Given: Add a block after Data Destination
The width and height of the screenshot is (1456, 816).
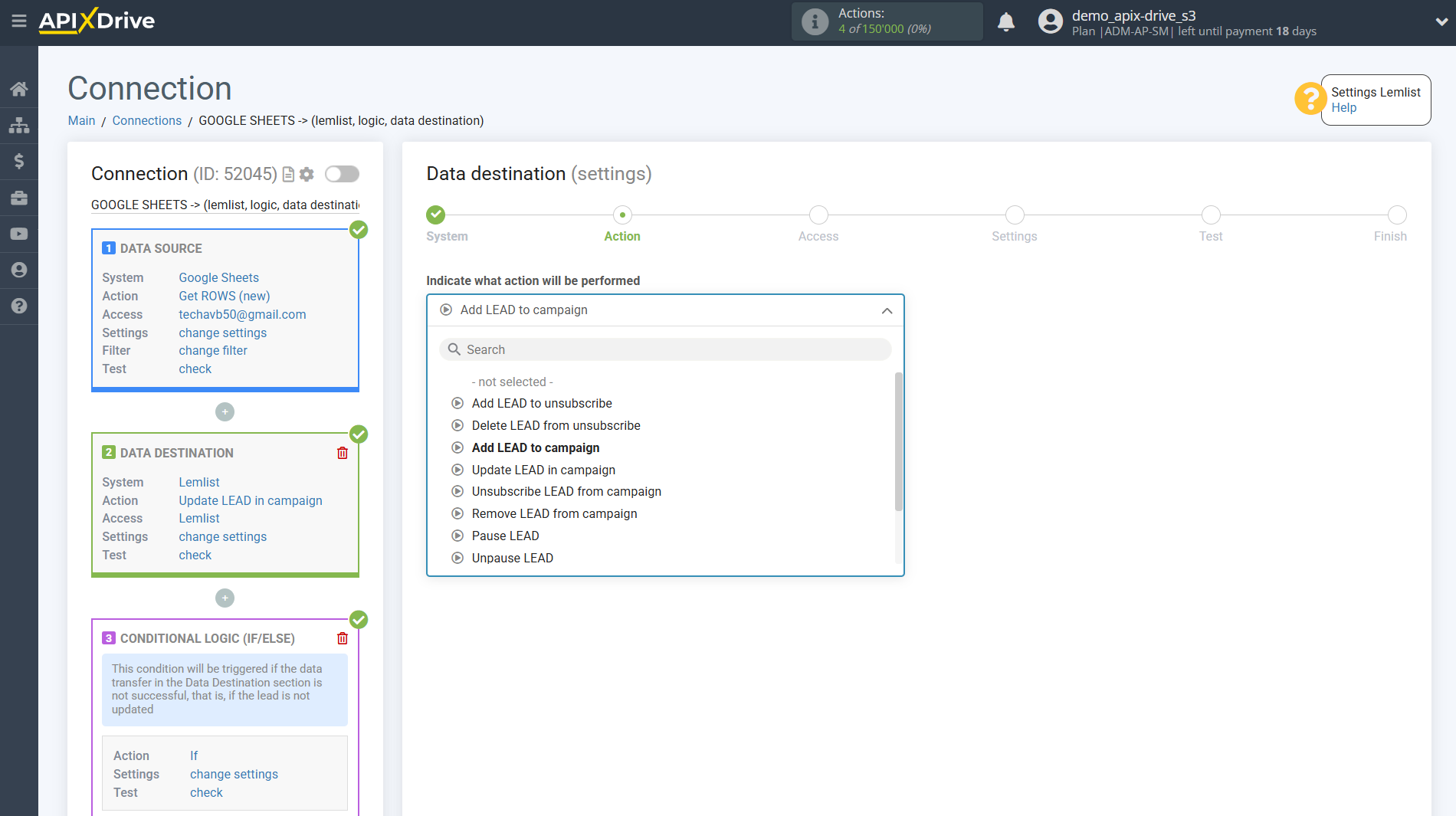Looking at the screenshot, I should pos(225,598).
